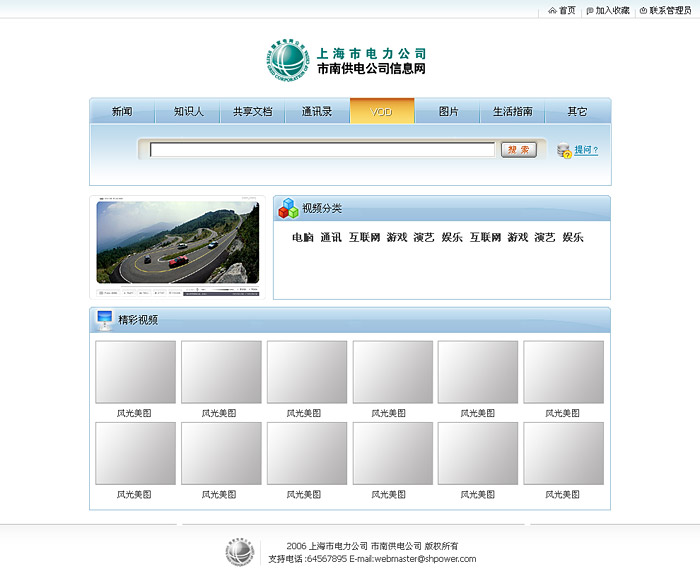Open the 联系管理员 link
The image size is (700, 581).
pyautogui.click(x=670, y=10)
